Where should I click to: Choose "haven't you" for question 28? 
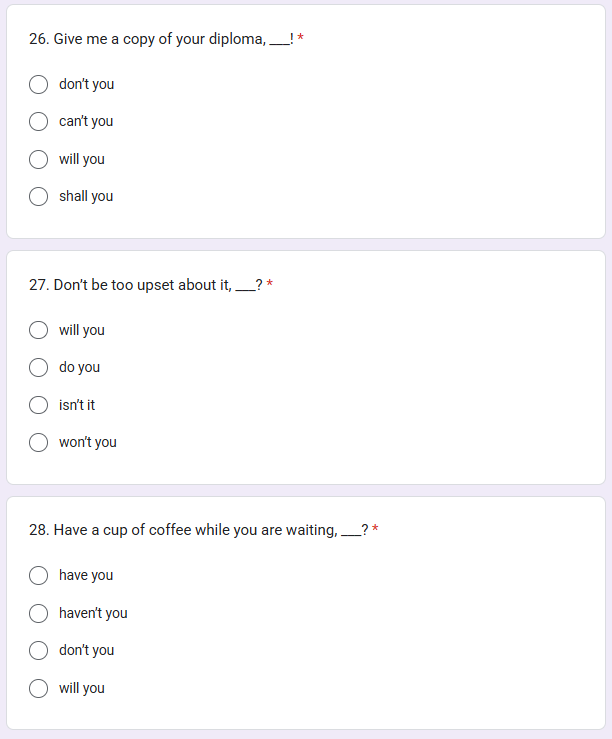coord(38,613)
